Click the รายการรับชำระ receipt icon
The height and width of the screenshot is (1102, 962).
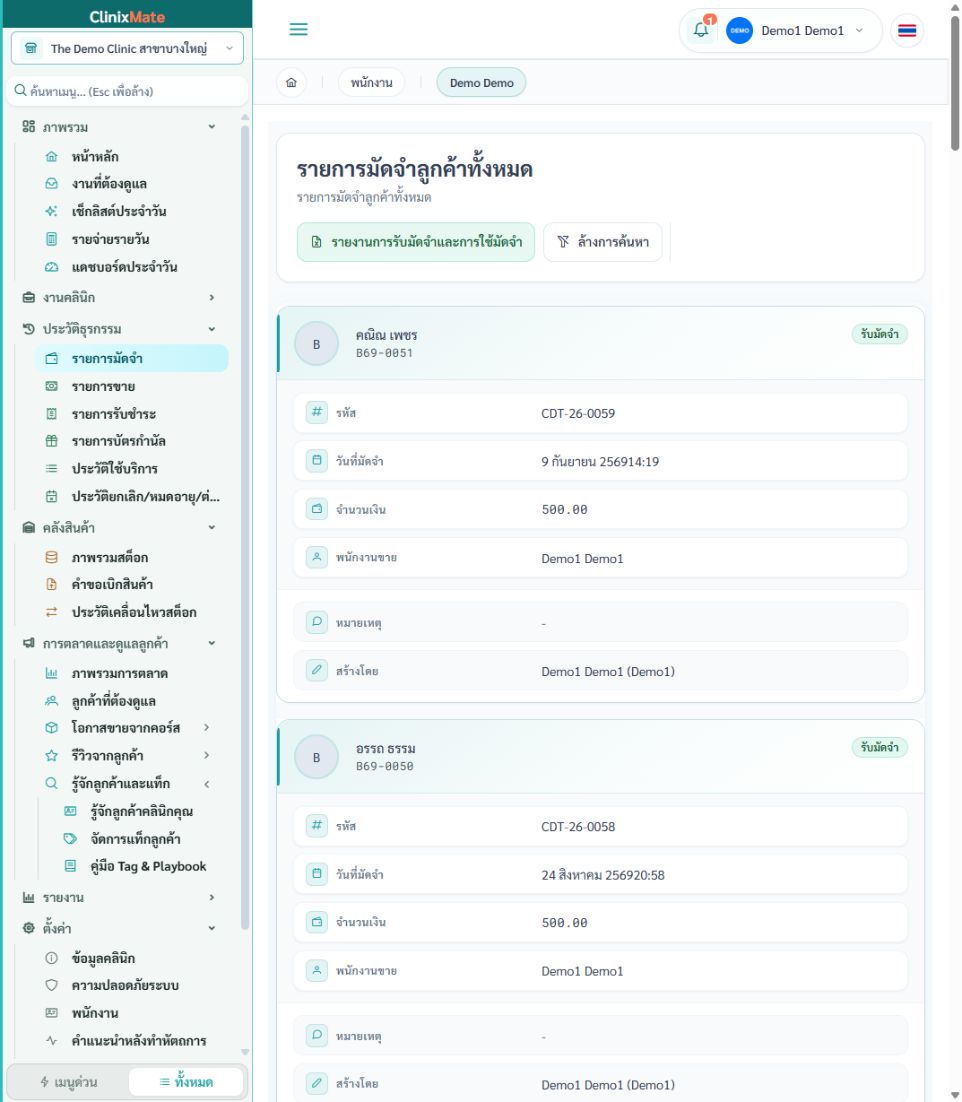(51, 414)
